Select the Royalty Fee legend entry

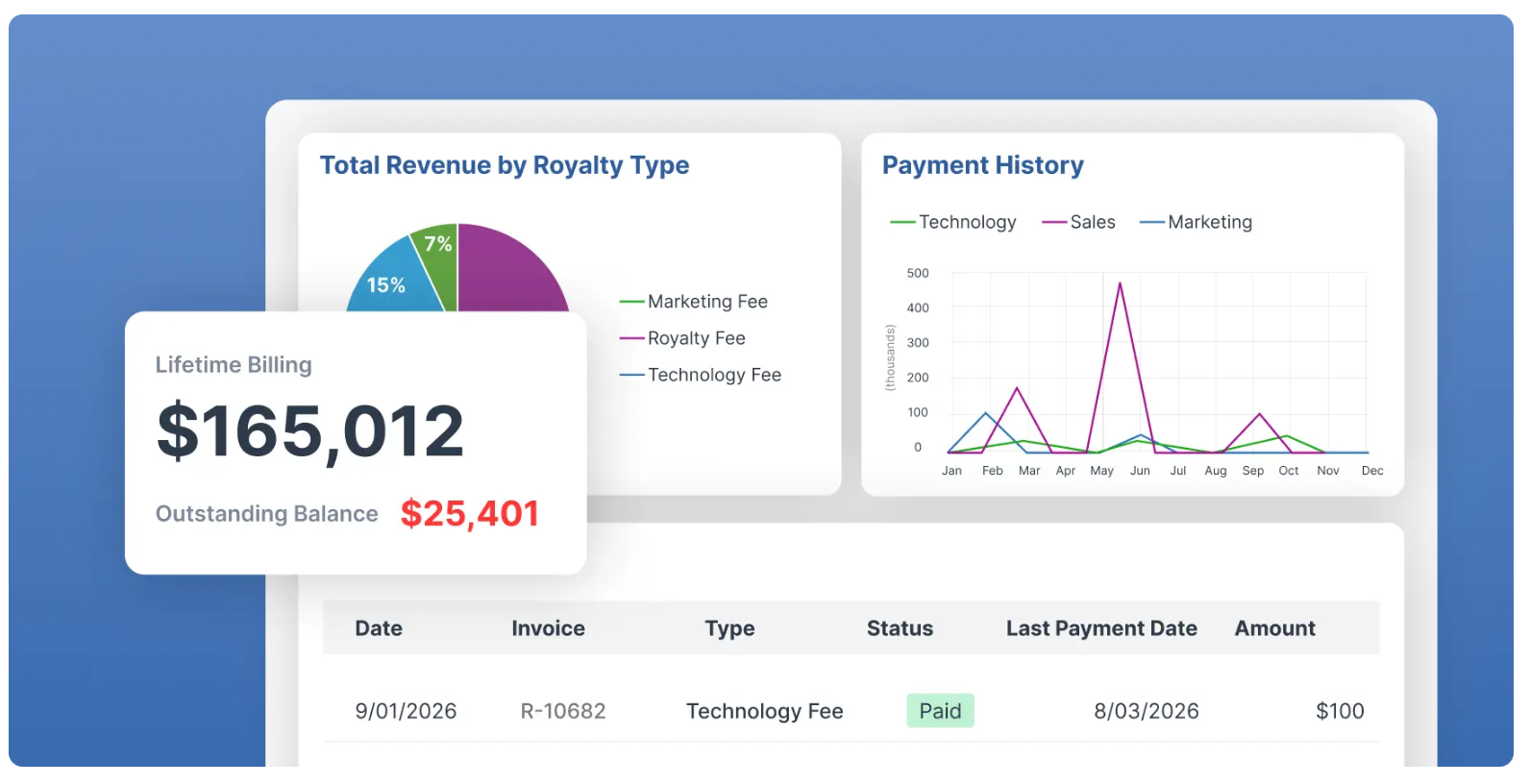pos(683,338)
